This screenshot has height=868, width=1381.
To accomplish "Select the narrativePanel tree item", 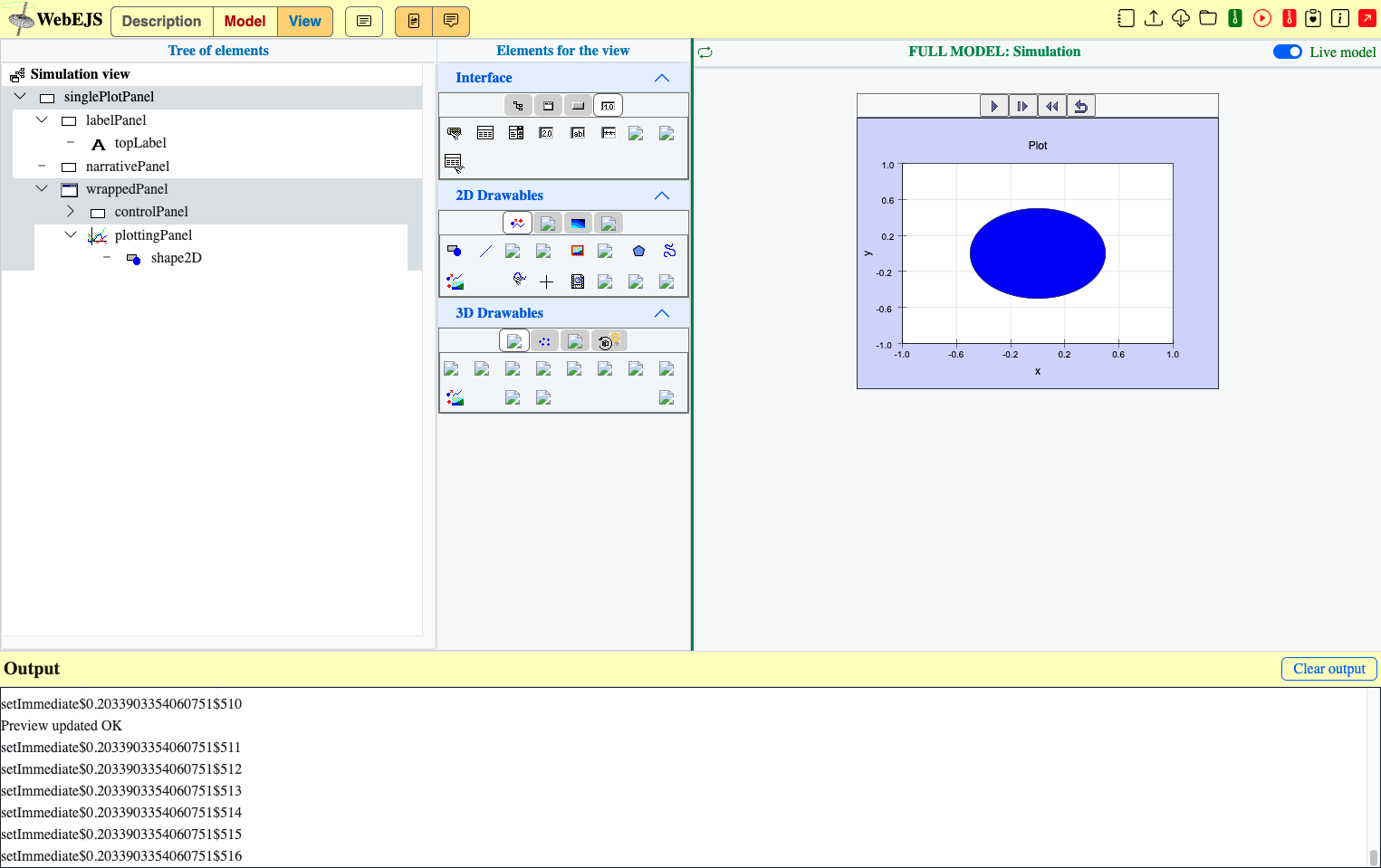I will click(128, 167).
